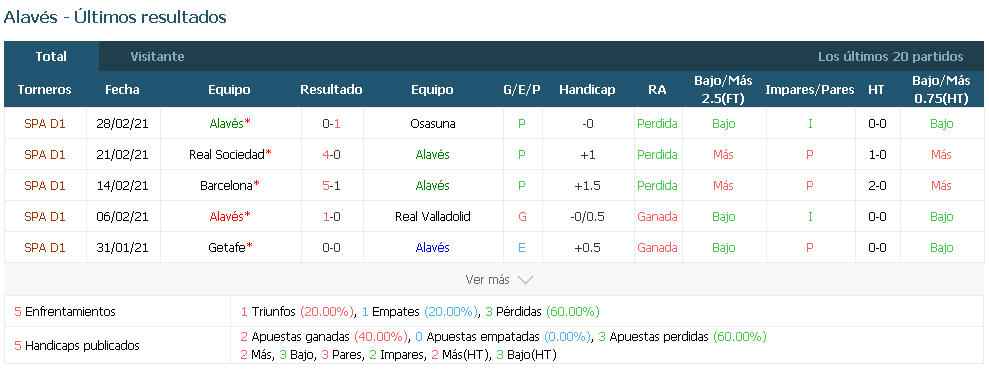This screenshot has height=369, width=989.
Task: Select the Total tab
Action: coord(51,57)
